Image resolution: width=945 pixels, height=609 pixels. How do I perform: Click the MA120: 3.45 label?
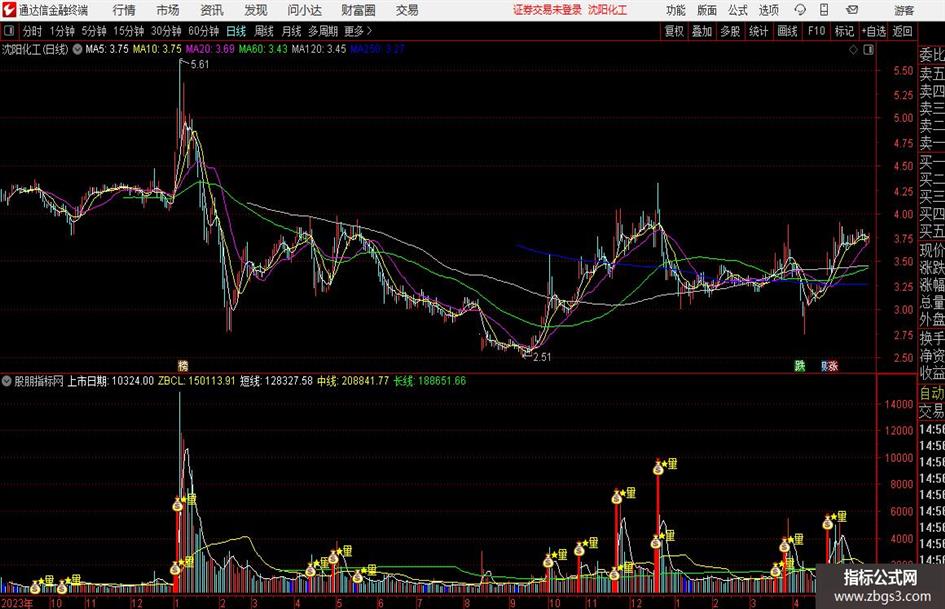[319, 49]
